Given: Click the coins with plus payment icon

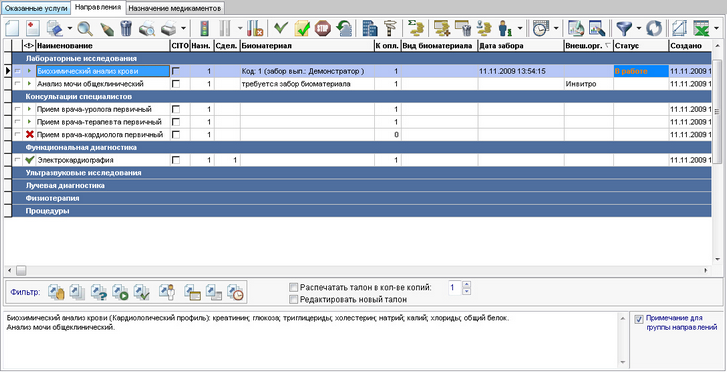Looking at the screenshot, I should point(441,29).
